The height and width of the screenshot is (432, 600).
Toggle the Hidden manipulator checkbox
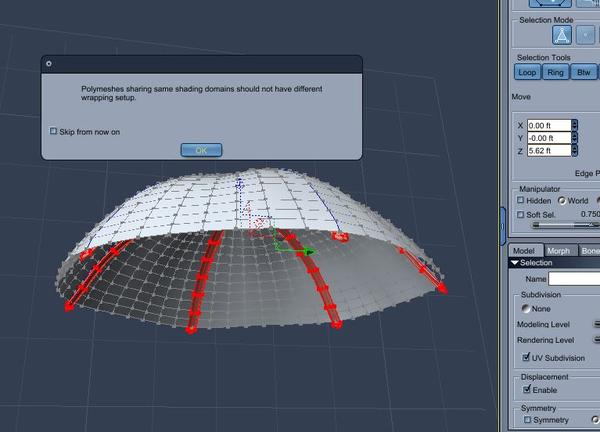click(x=520, y=200)
